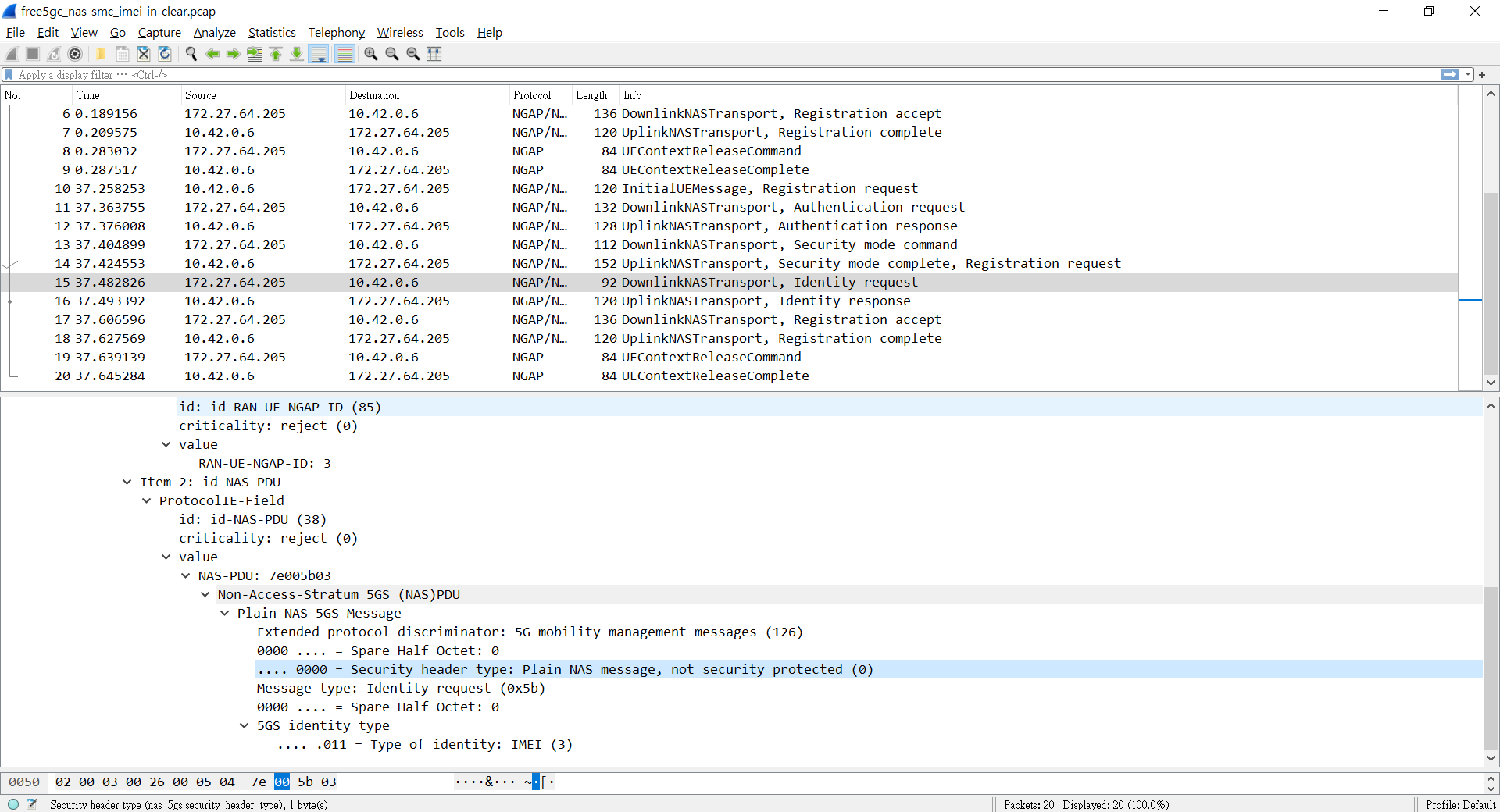Jump to the last packet
The height and width of the screenshot is (812, 1500).
click(297, 54)
